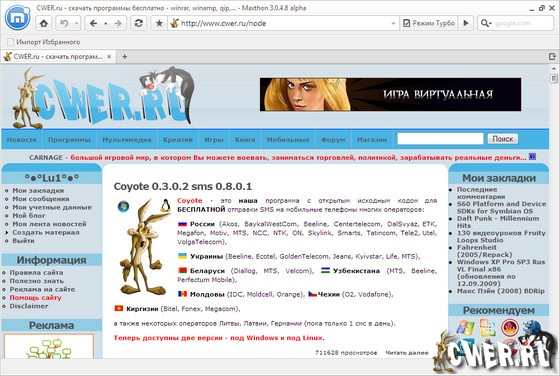Screen dimensions: 560x376
Task: Go to the browser home page
Action: [x=44, y=24]
